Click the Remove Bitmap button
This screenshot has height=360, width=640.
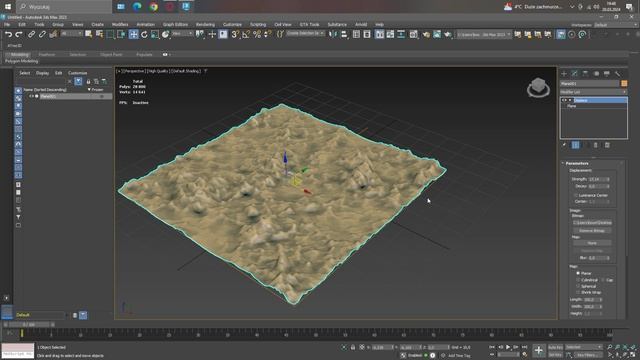(x=592, y=231)
